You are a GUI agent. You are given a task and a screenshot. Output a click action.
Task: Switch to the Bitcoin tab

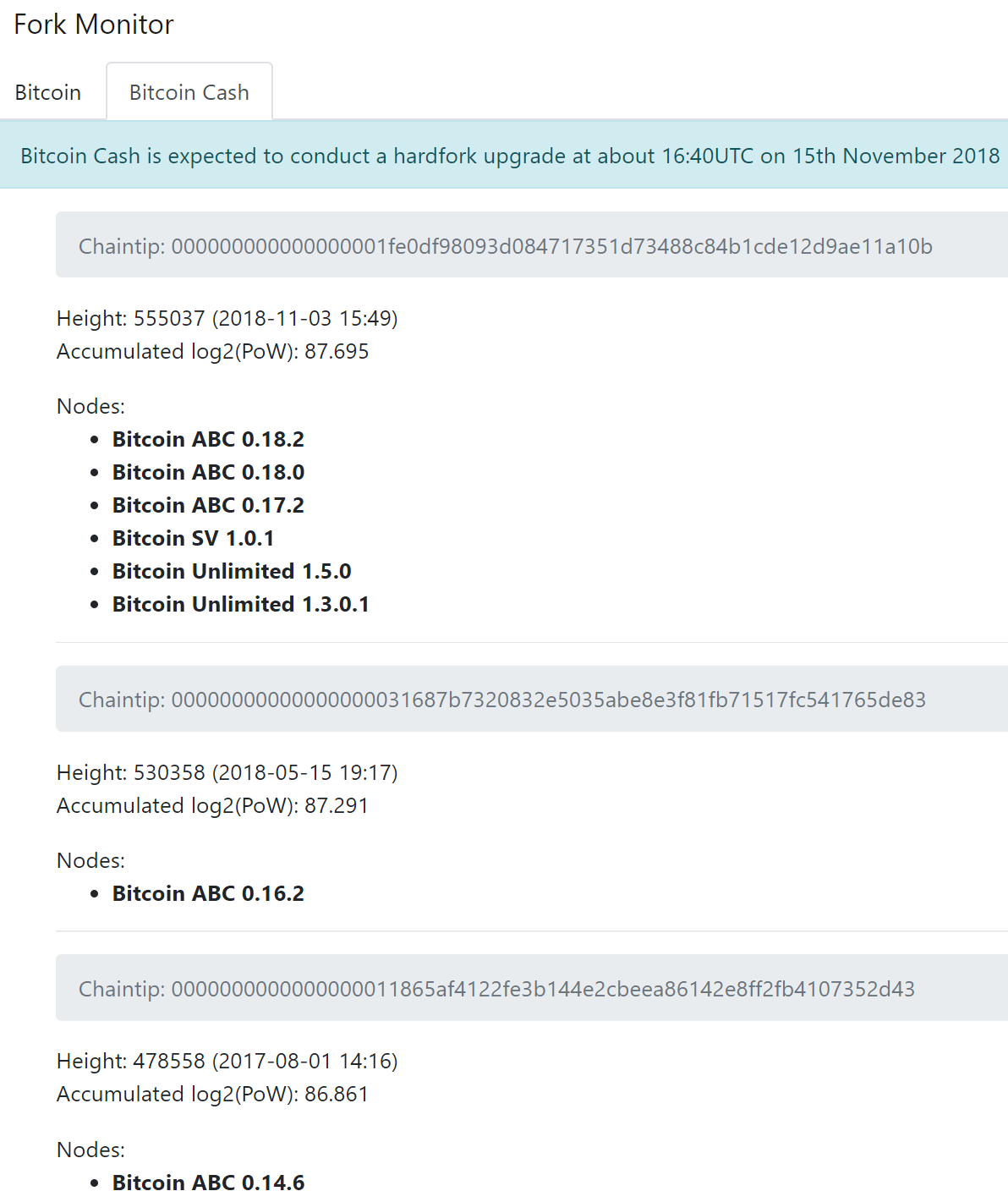pos(48,92)
